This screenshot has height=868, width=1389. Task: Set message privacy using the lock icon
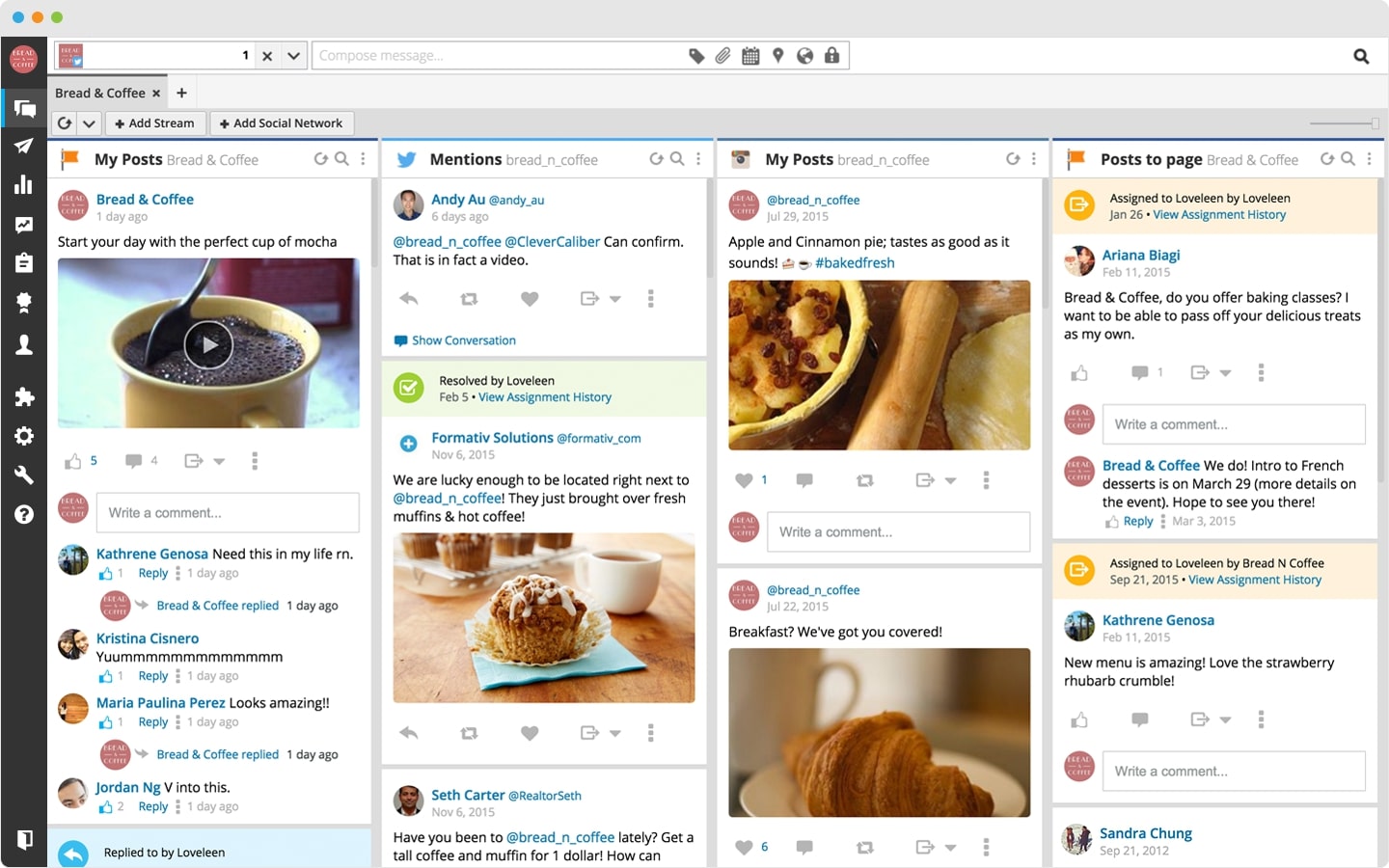[x=831, y=55]
